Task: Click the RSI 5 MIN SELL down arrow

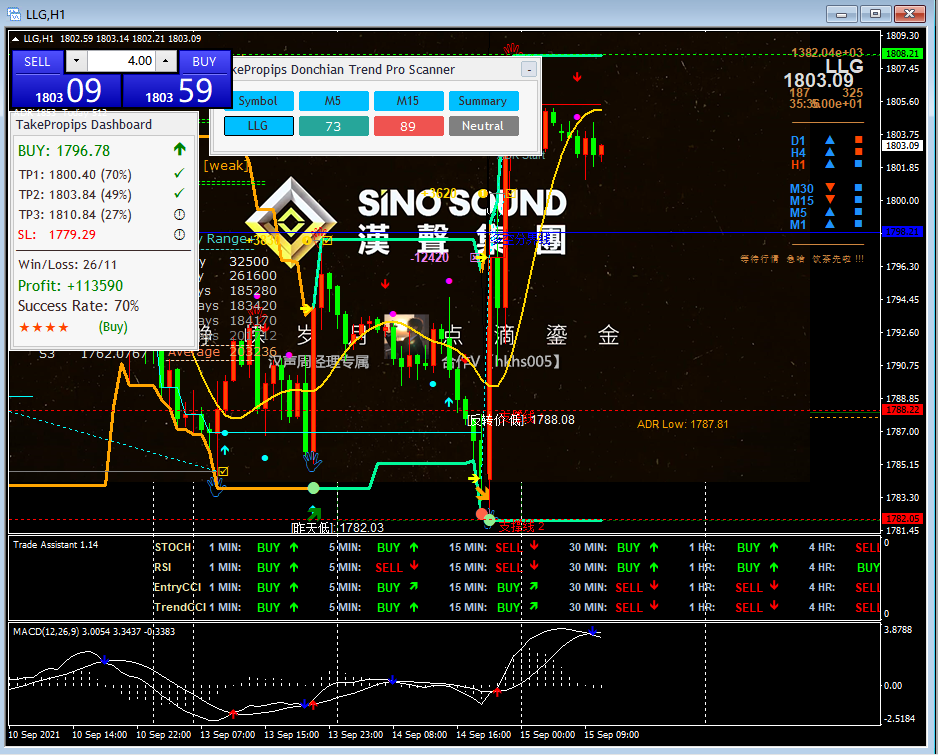Action: [x=414, y=566]
